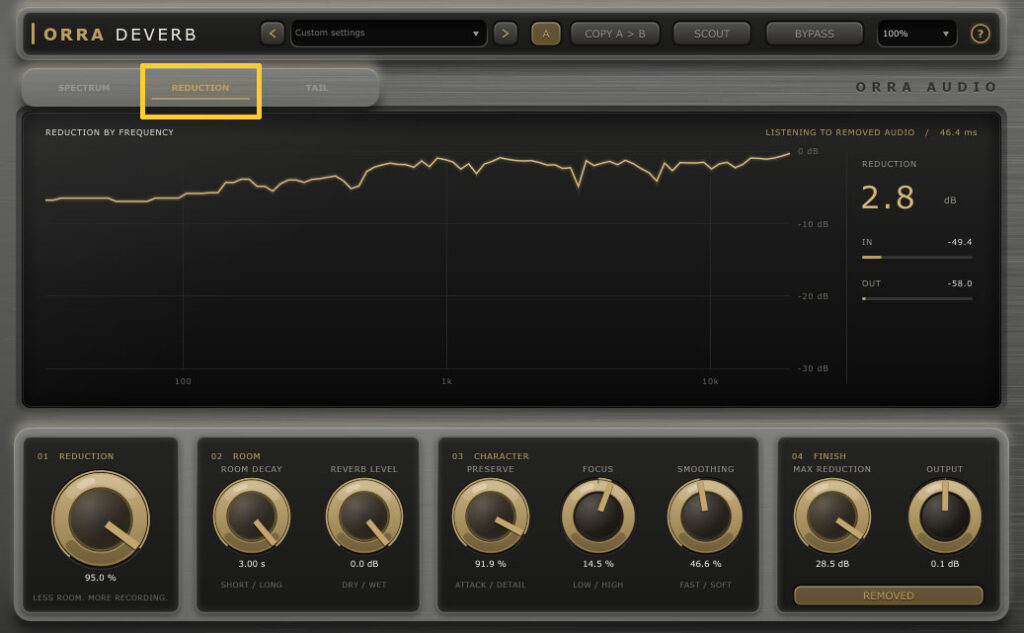
Task: Toggle the BYPASS button
Action: pyautogui.click(x=814, y=33)
